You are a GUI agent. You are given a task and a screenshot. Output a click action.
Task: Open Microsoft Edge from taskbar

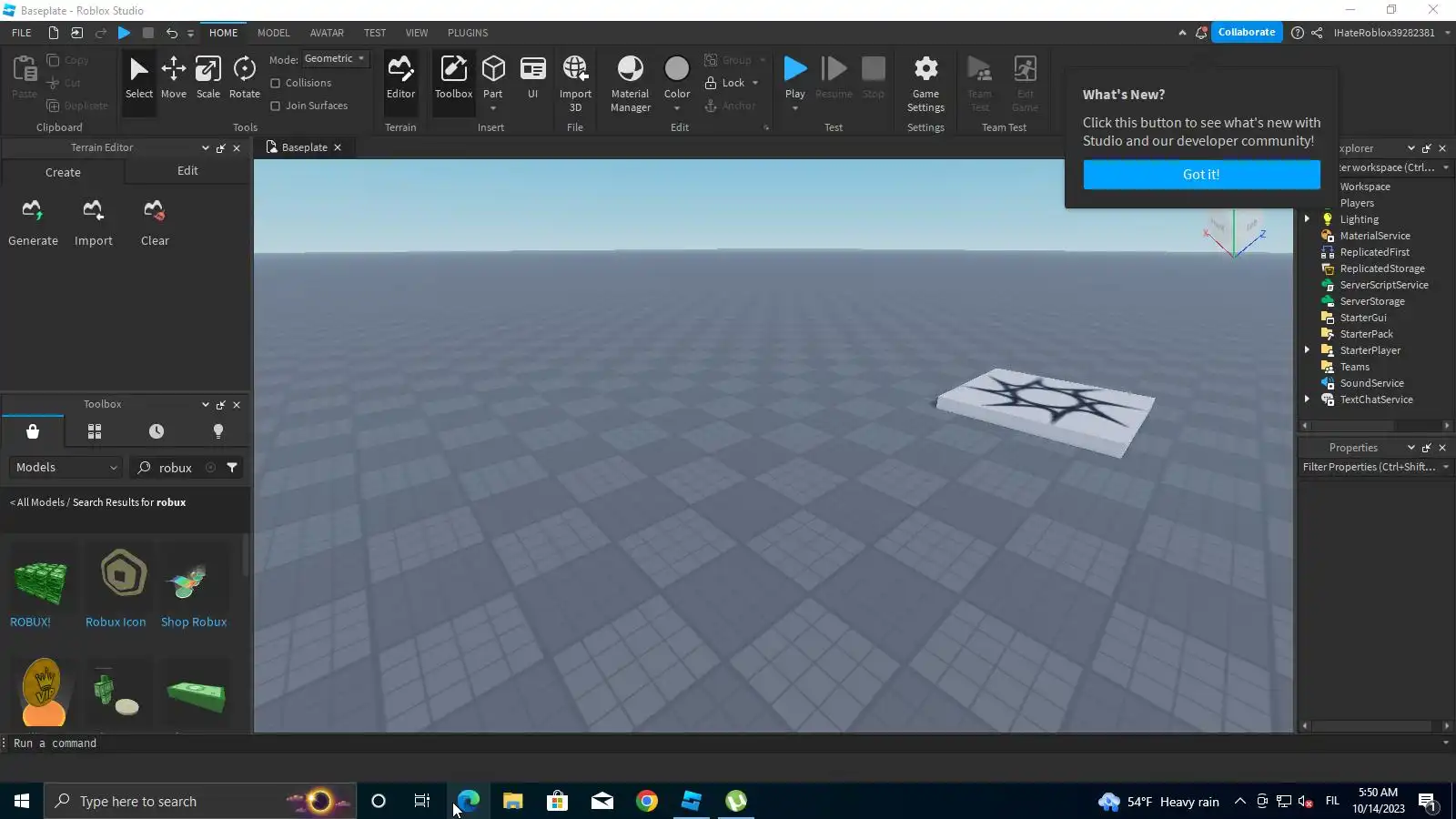click(x=469, y=801)
